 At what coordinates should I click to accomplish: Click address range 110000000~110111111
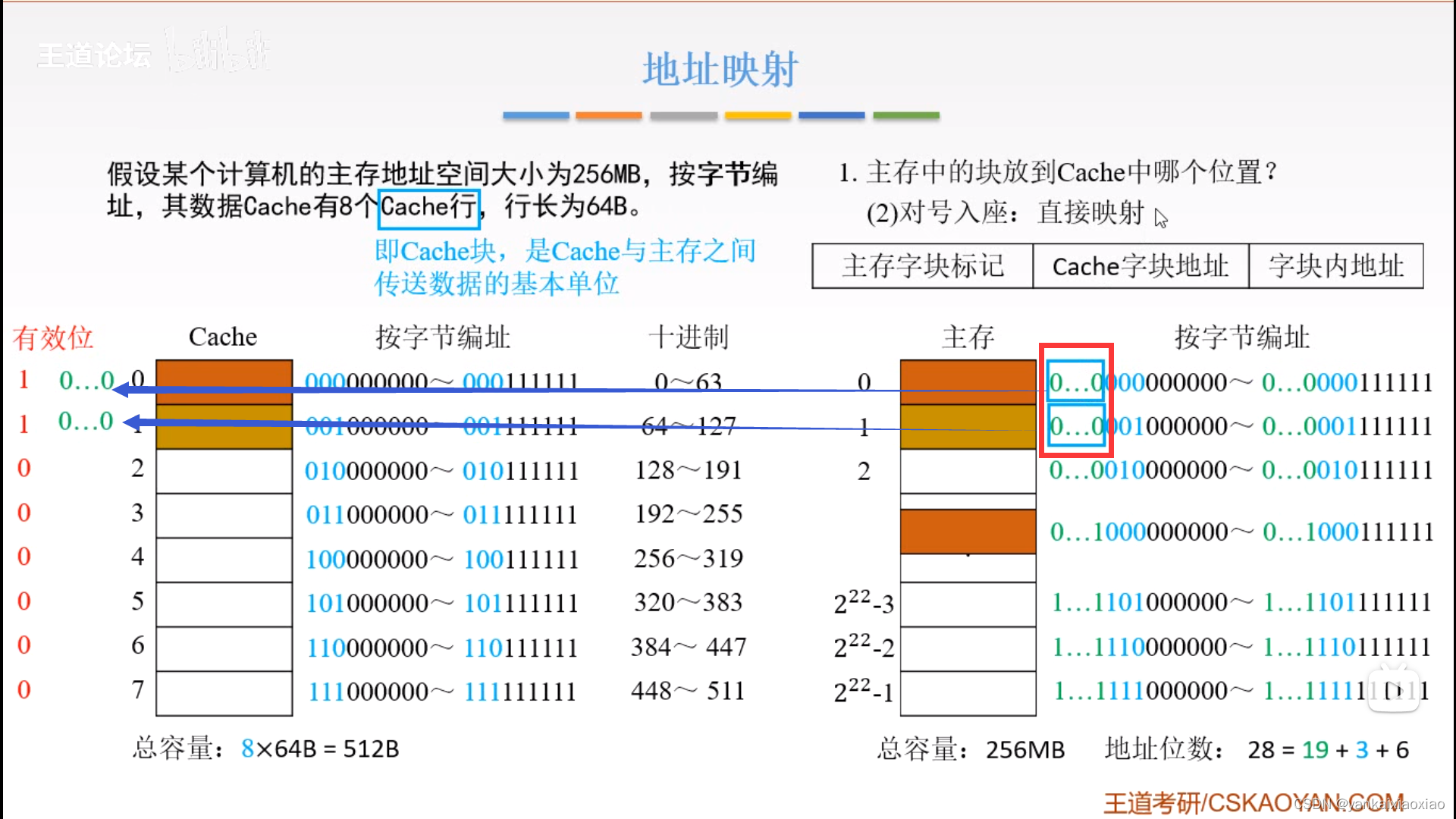[x=441, y=648]
